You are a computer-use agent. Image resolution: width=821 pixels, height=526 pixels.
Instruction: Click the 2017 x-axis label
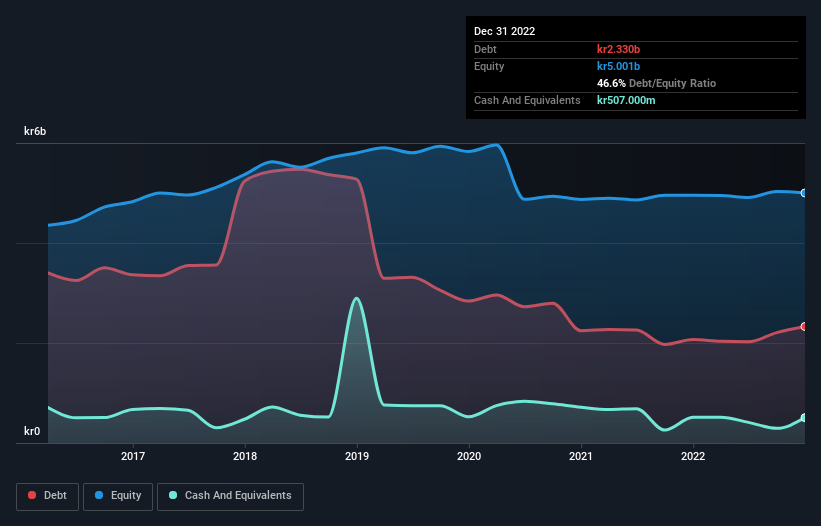click(133, 456)
